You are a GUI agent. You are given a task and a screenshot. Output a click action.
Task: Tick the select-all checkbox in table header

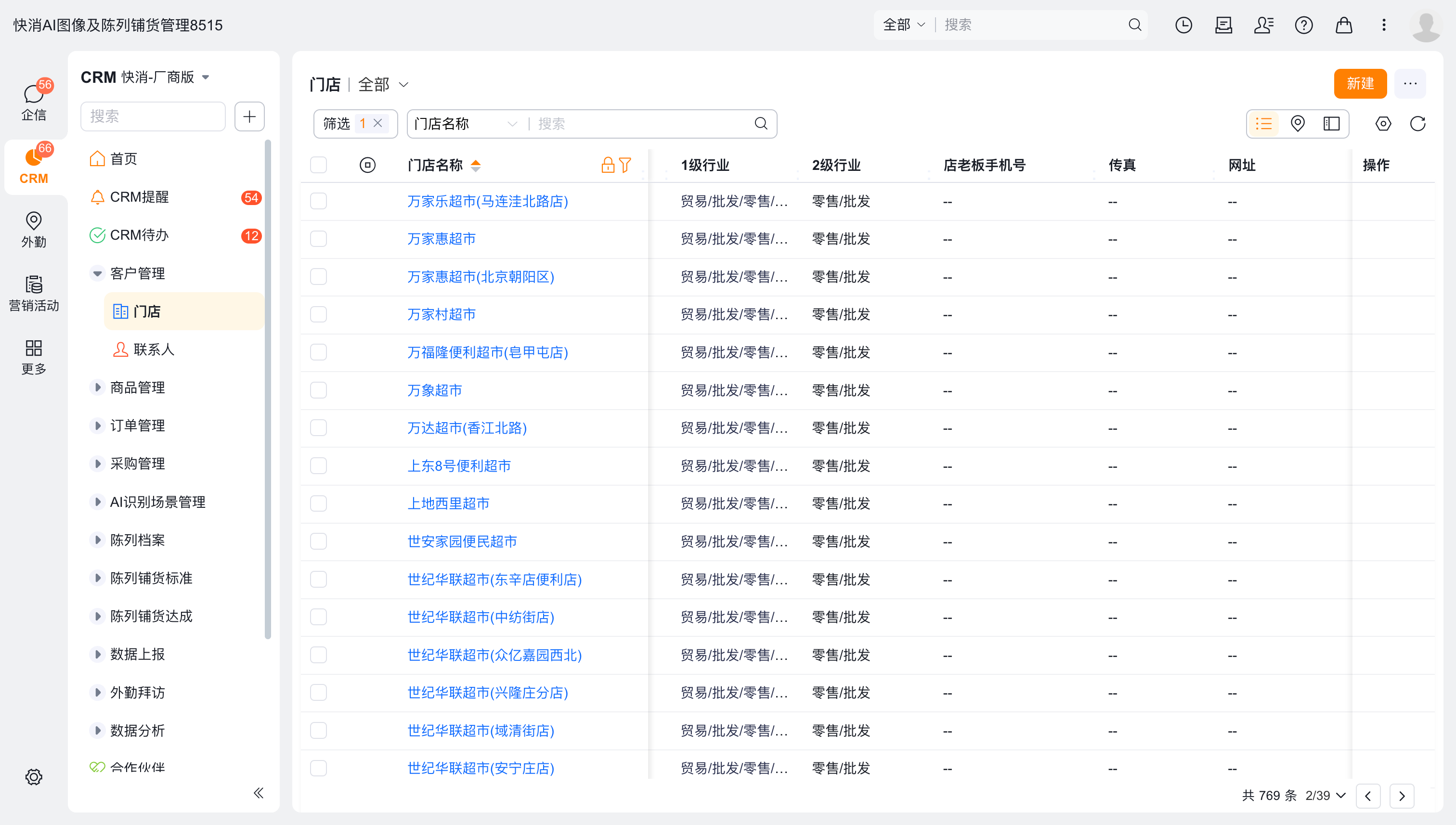tap(319, 165)
